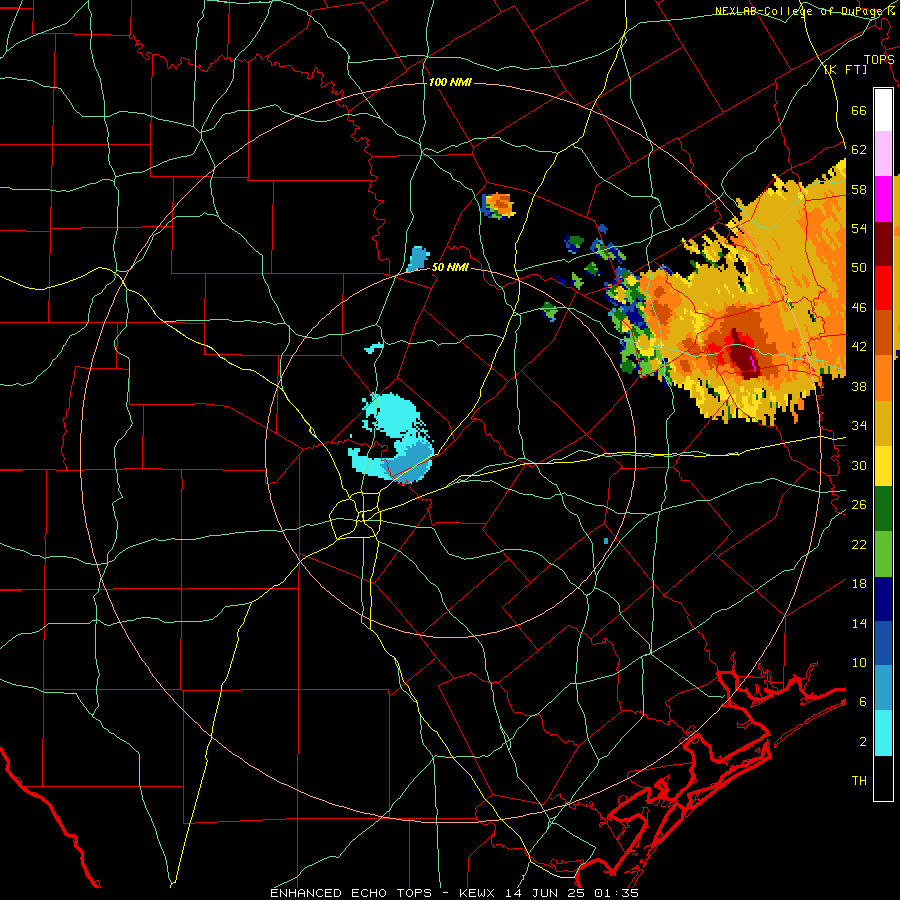Viewport: 900px width, 900px height.
Task: Click the 'K FT' legend units label
Action: coord(846,69)
